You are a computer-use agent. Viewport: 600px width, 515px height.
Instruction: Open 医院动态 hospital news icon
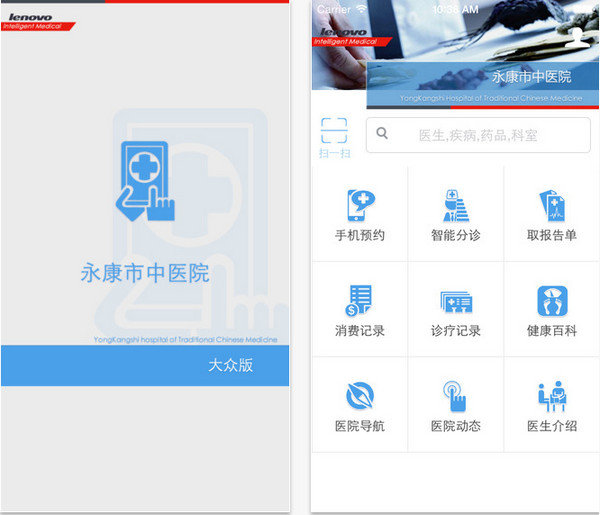[x=455, y=396]
